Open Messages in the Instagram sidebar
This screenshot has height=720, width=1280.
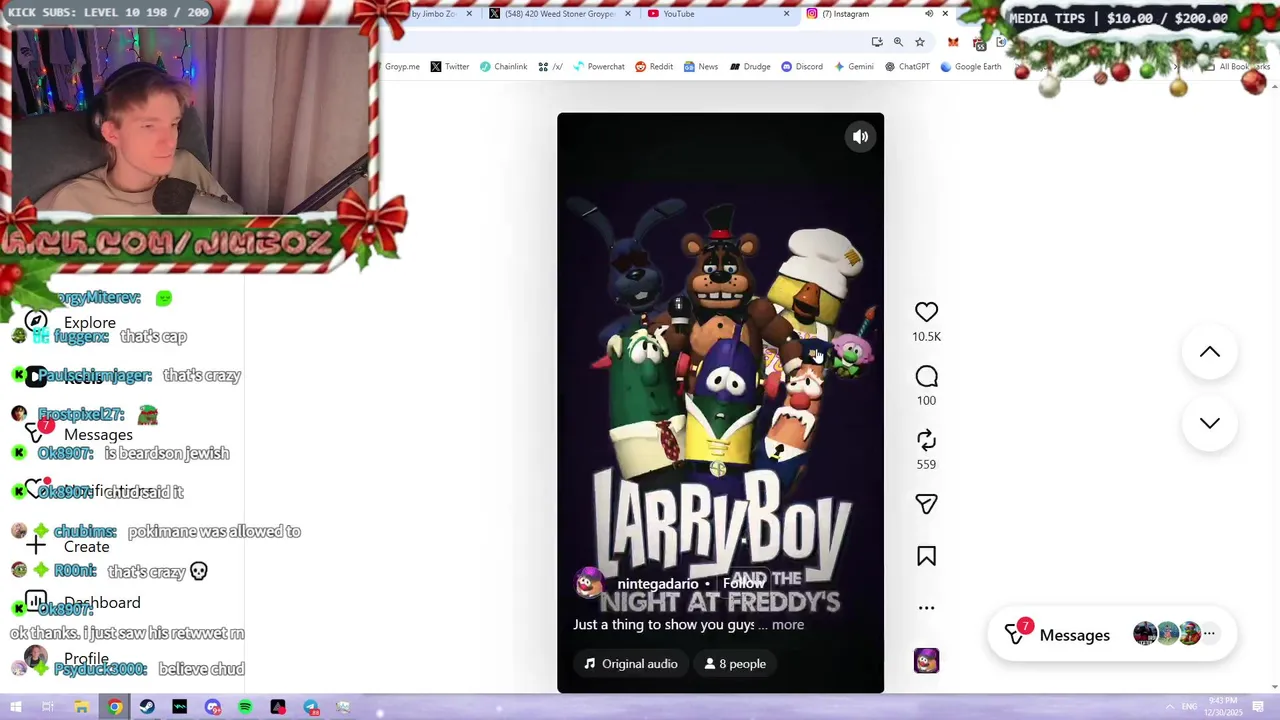click(x=78, y=434)
